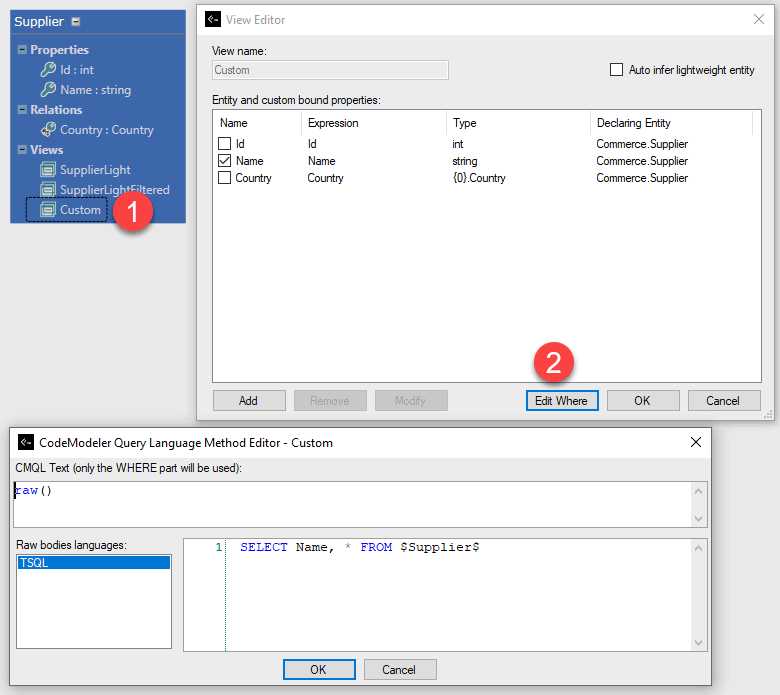Enable Auto infer lightweight entity
The height and width of the screenshot is (695, 780).
tap(616, 70)
